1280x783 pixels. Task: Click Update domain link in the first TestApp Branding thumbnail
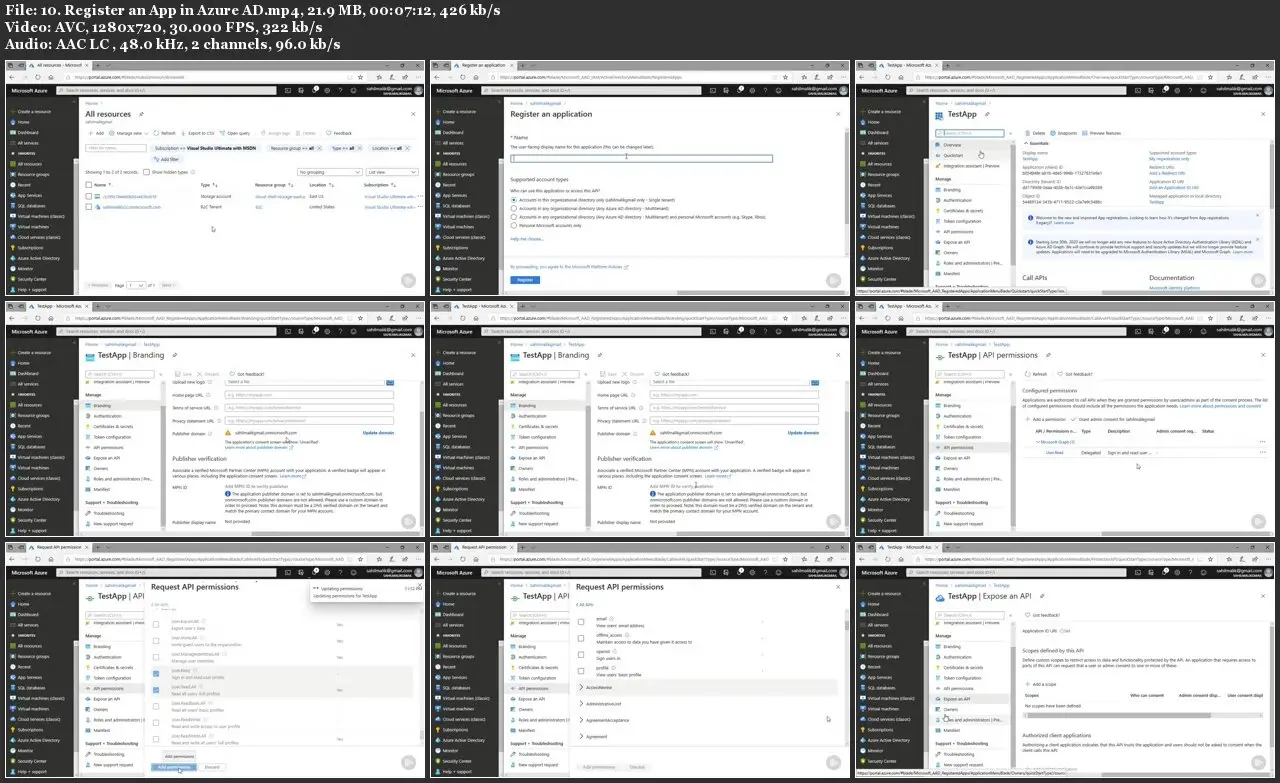tap(379, 432)
